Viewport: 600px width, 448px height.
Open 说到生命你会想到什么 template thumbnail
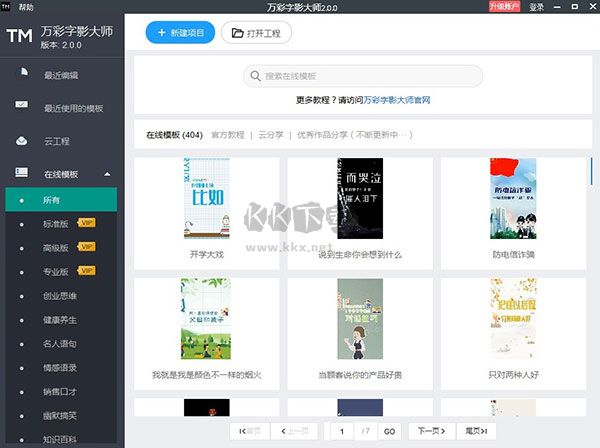pyautogui.click(x=360, y=198)
